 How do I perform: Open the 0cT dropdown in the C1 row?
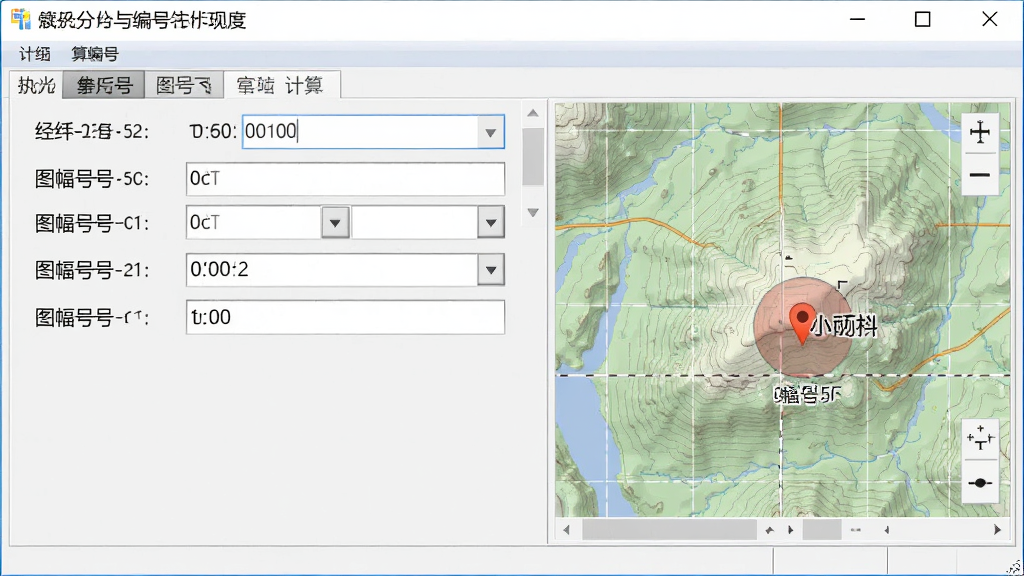(x=335, y=223)
